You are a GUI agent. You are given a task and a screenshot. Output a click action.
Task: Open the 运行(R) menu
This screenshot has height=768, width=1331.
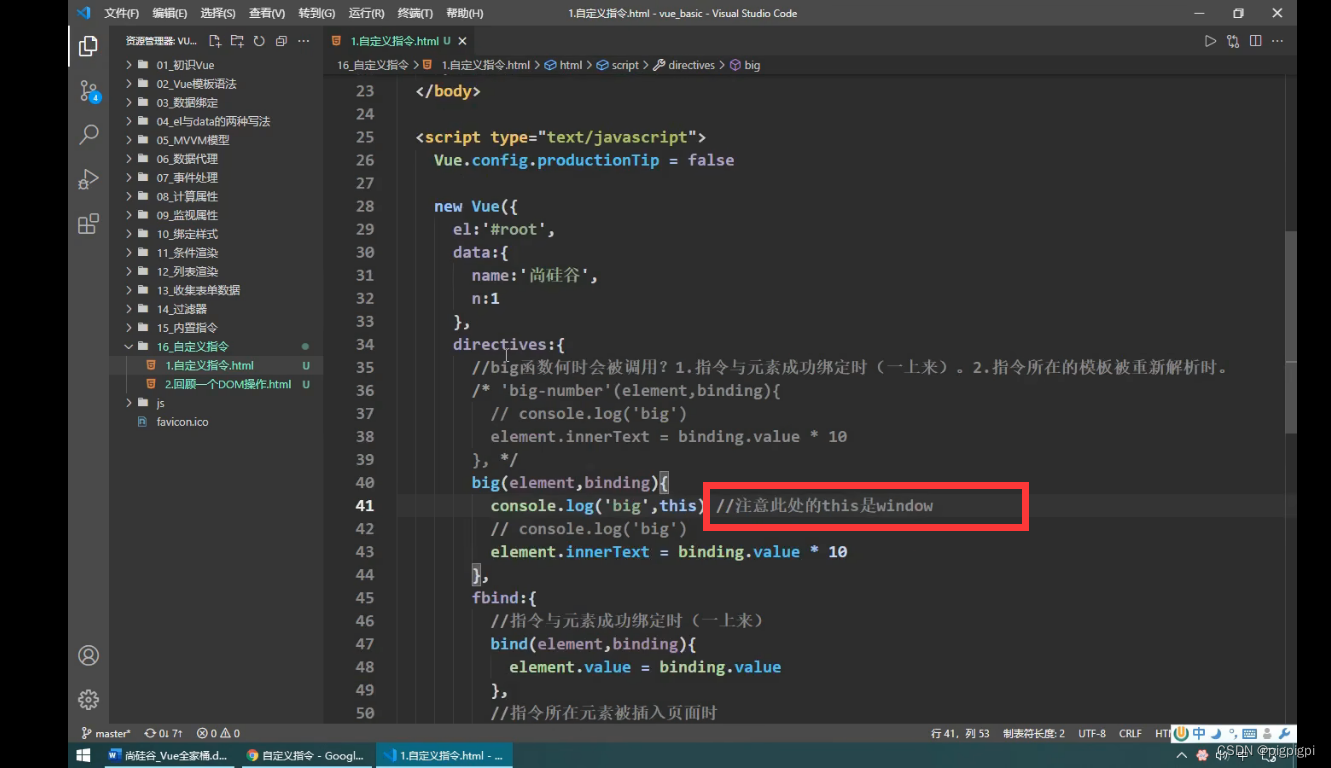[x=366, y=13]
